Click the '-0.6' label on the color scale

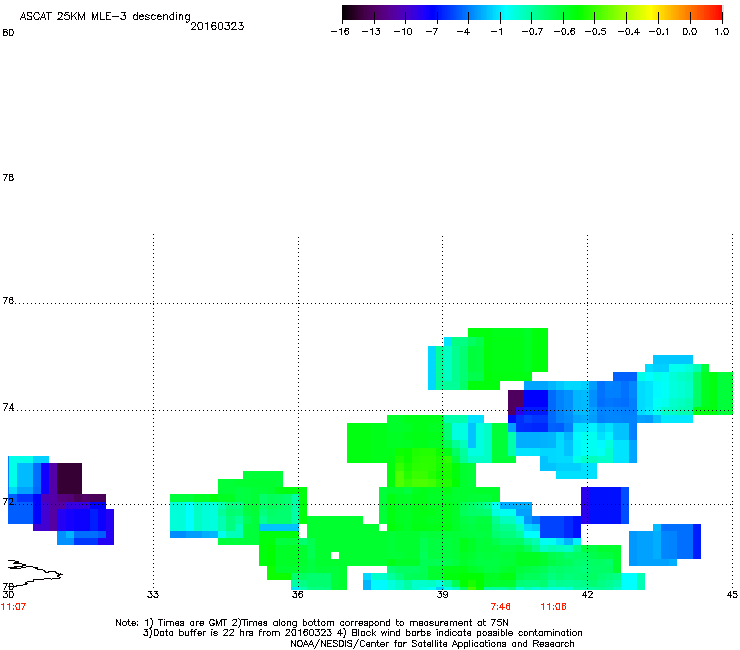click(564, 32)
